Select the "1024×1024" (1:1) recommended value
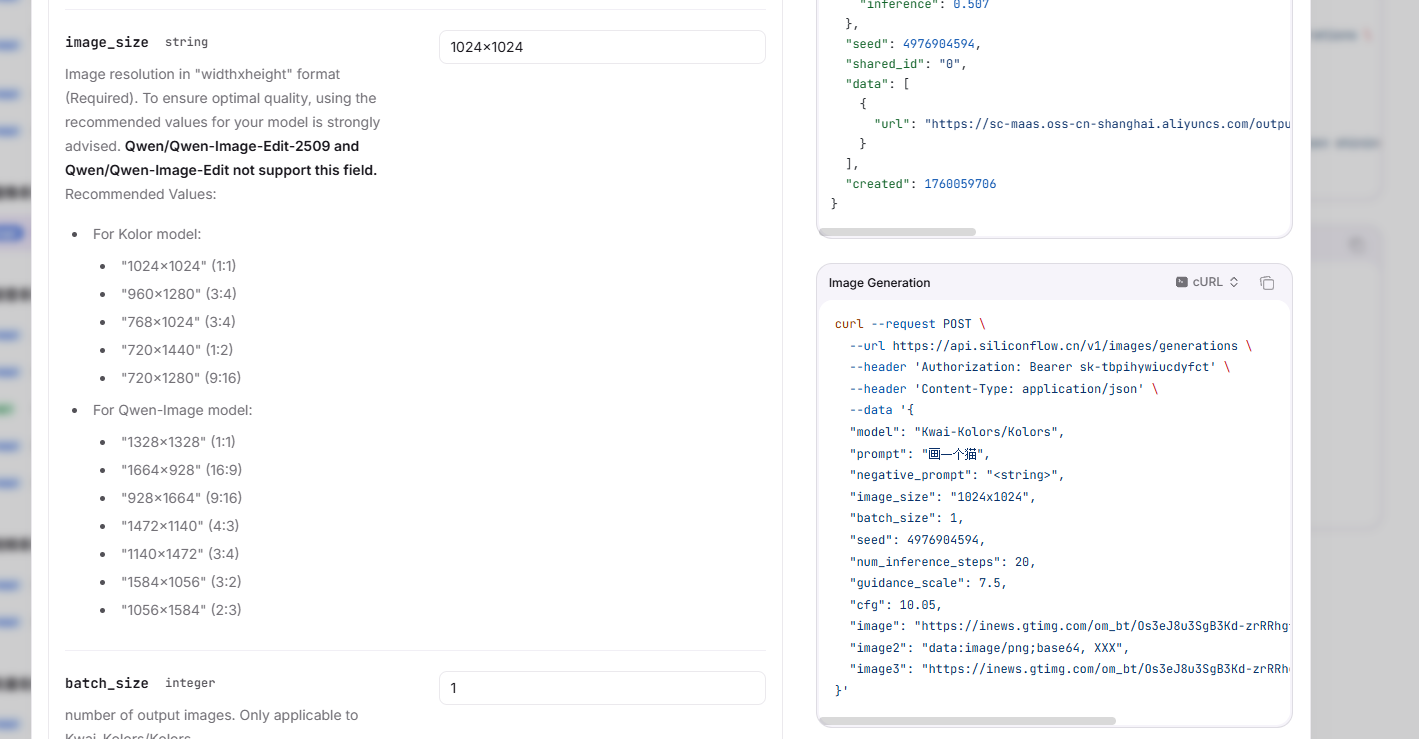This screenshot has width=1419, height=739. (x=179, y=266)
